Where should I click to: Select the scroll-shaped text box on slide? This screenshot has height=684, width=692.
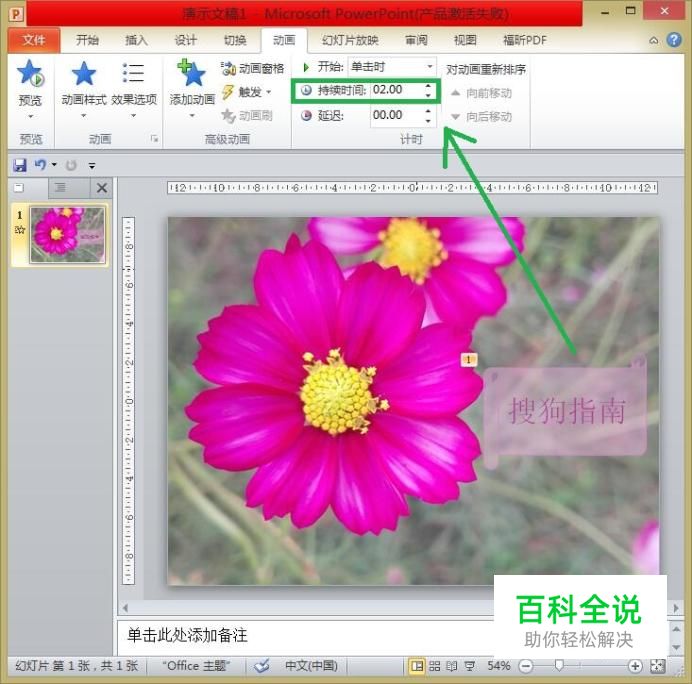(x=565, y=410)
